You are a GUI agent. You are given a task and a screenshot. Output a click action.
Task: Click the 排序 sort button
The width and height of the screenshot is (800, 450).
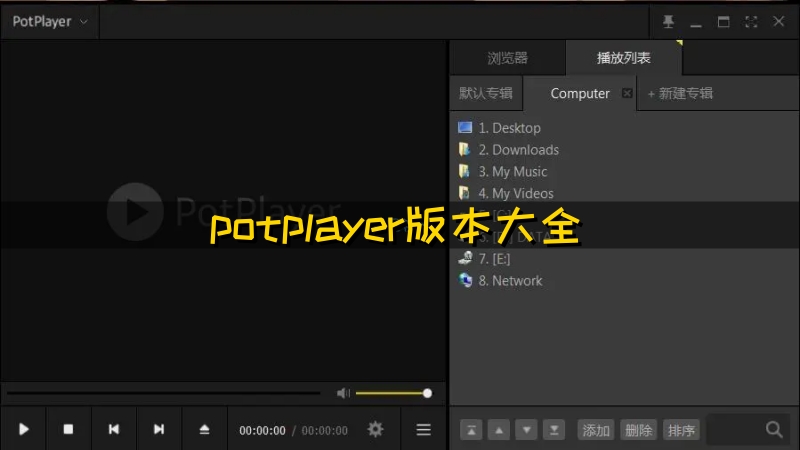pos(682,430)
